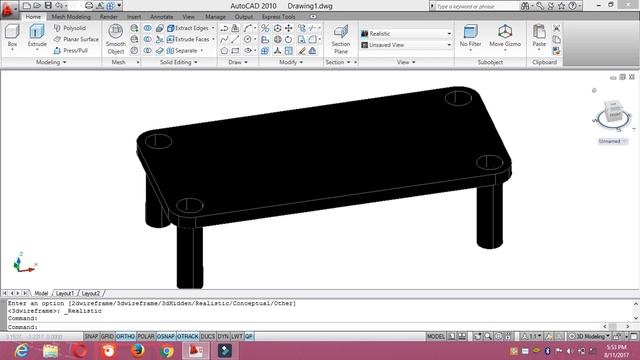Toggle QP quick properties
This screenshot has width=640, height=360.
[249, 336]
